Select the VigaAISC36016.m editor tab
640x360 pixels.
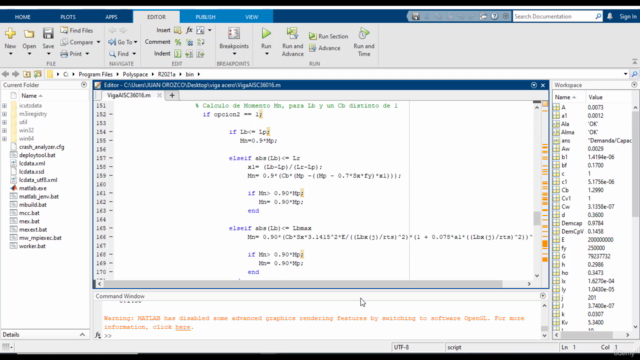pyautogui.click(x=129, y=95)
